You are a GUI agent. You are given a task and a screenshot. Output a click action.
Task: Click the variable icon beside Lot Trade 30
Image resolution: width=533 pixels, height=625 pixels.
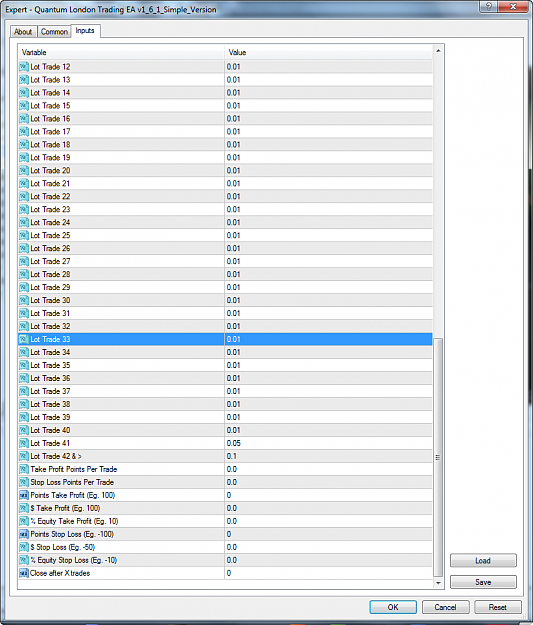pyautogui.click(x=24, y=300)
